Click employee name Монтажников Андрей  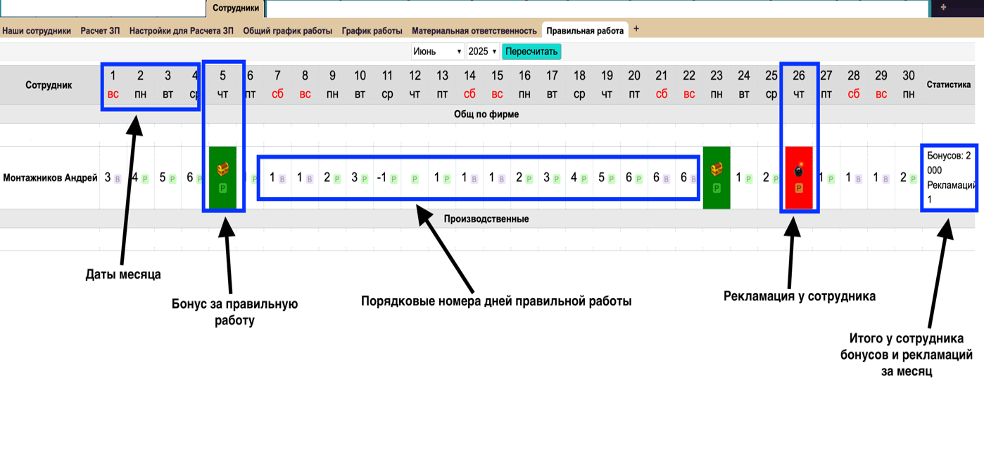[50, 178]
